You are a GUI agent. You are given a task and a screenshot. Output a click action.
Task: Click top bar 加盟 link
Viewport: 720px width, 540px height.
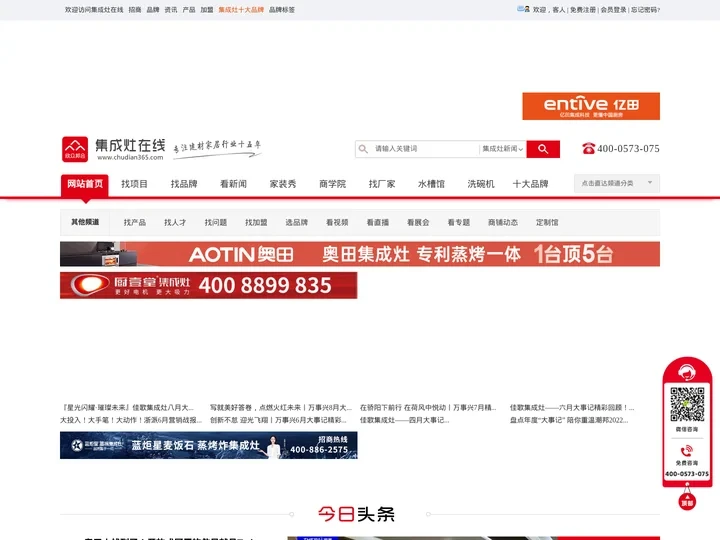point(207,10)
